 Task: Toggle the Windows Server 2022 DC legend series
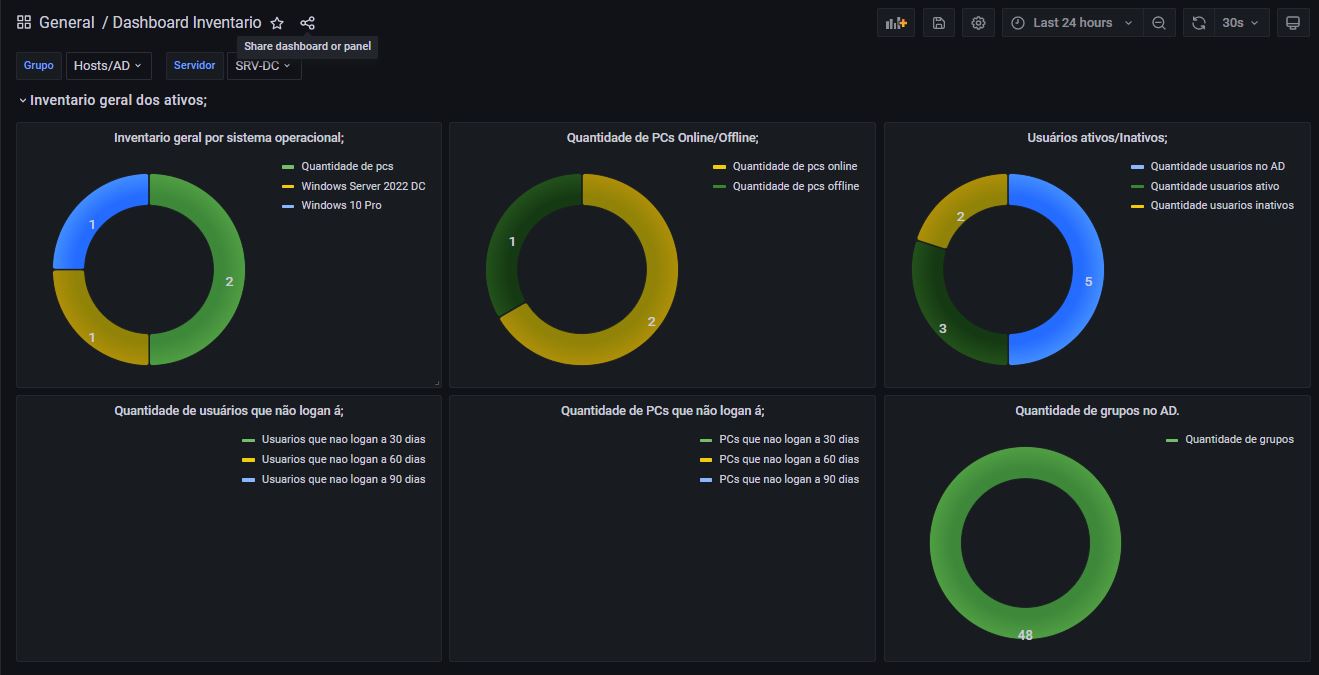(x=363, y=186)
